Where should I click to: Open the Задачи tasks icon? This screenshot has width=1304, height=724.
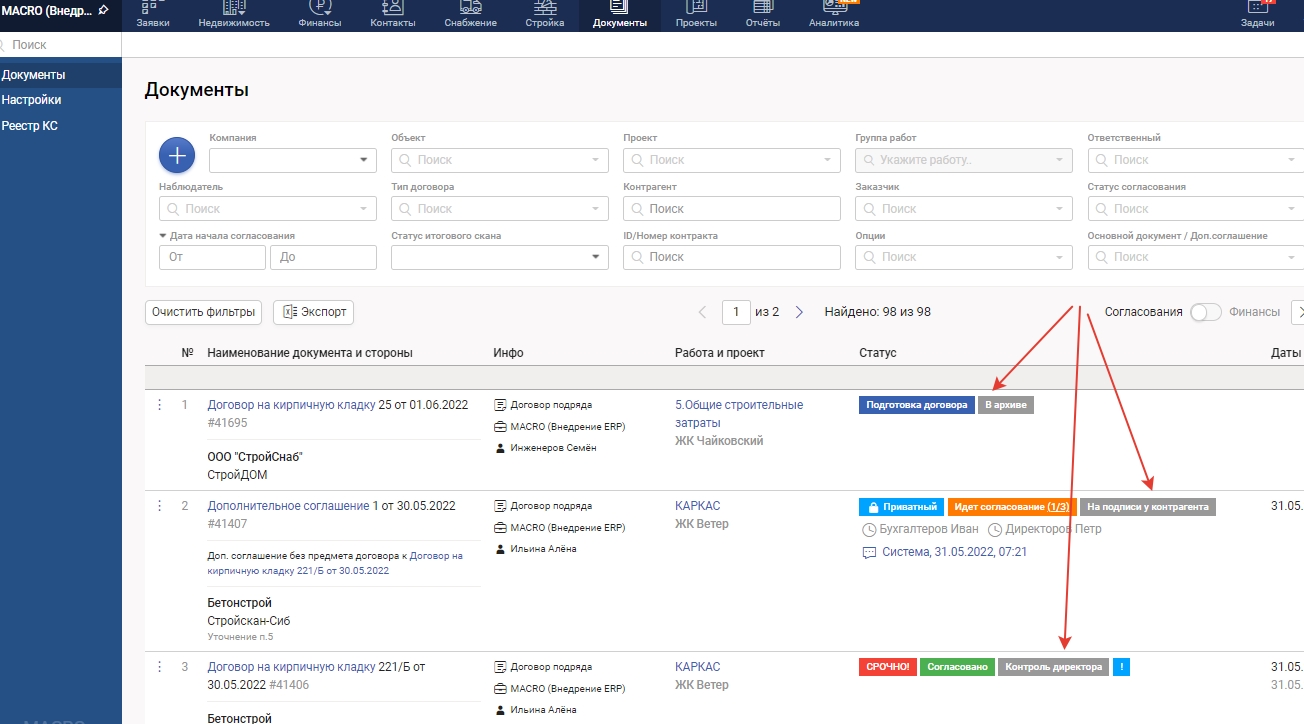pyautogui.click(x=1256, y=14)
